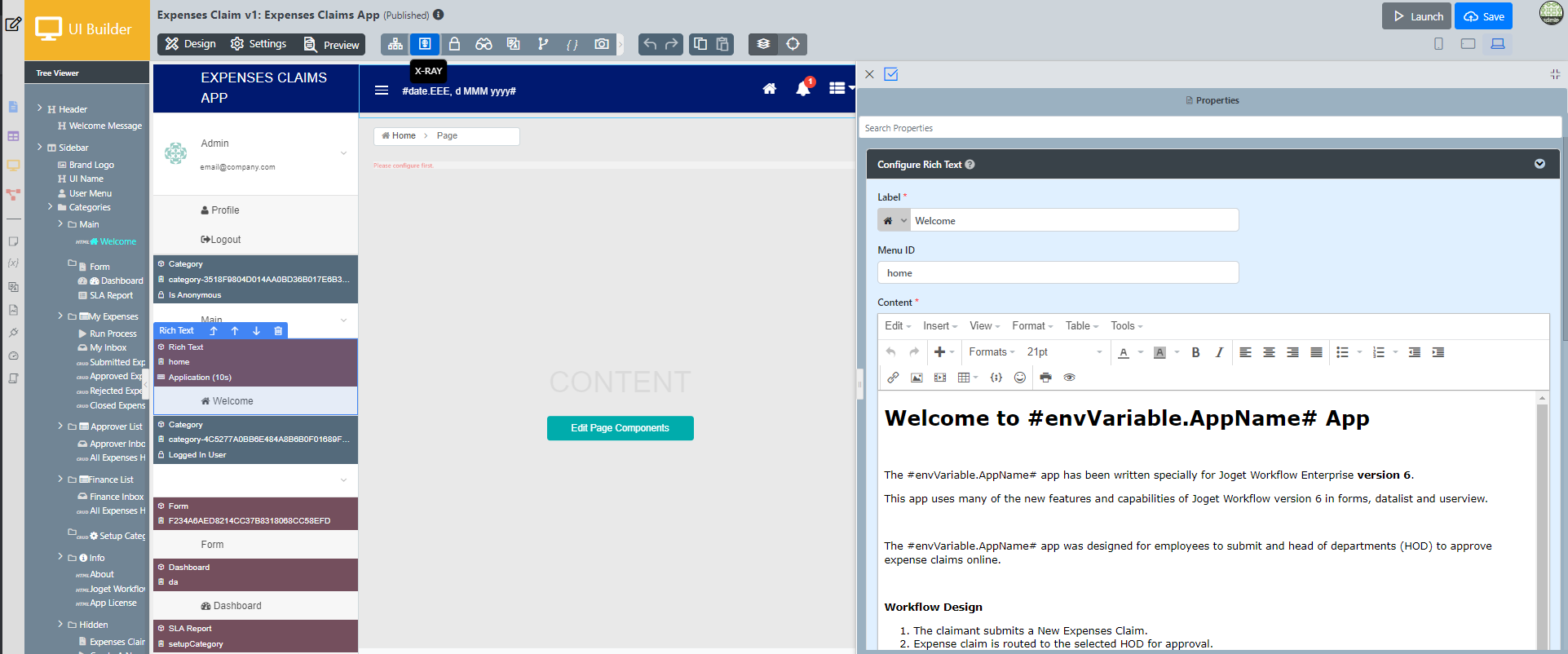The width and height of the screenshot is (1568, 654).
Task: Open the translation icon in top toolbar
Action: (x=513, y=44)
